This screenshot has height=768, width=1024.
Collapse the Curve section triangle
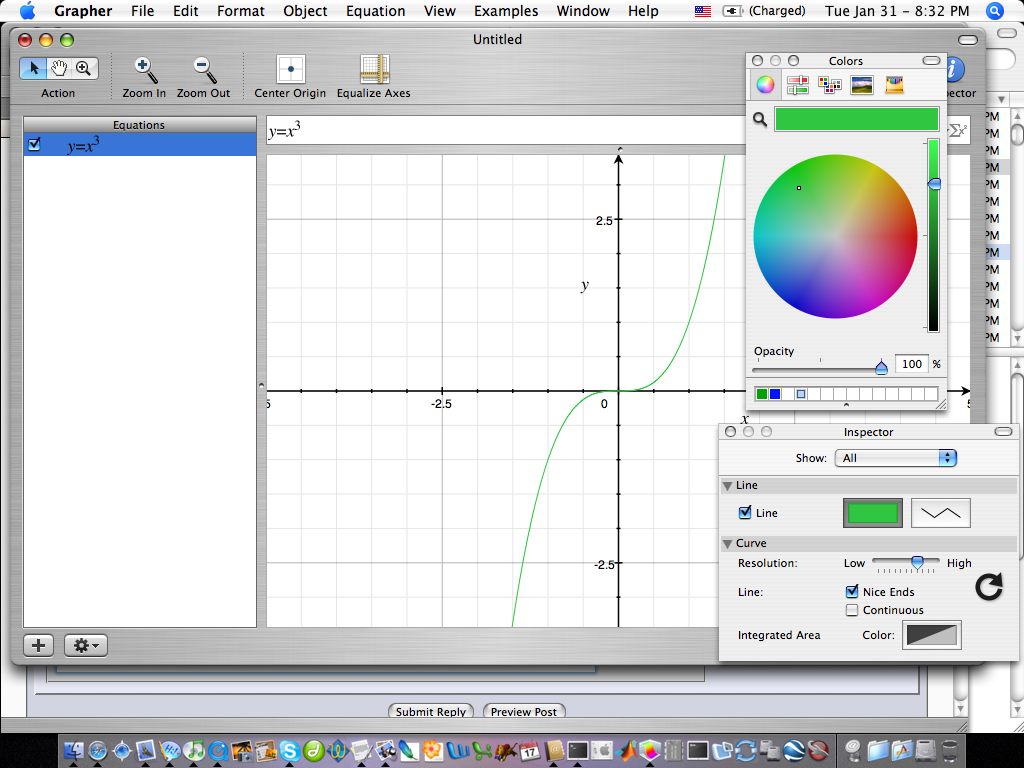coord(728,544)
